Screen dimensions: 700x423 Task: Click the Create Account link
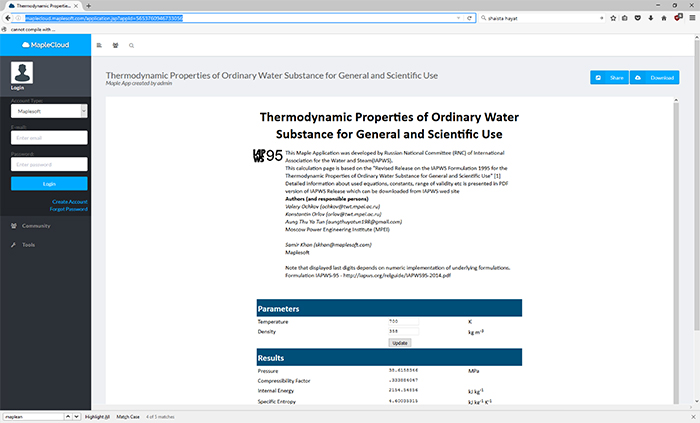(69, 201)
